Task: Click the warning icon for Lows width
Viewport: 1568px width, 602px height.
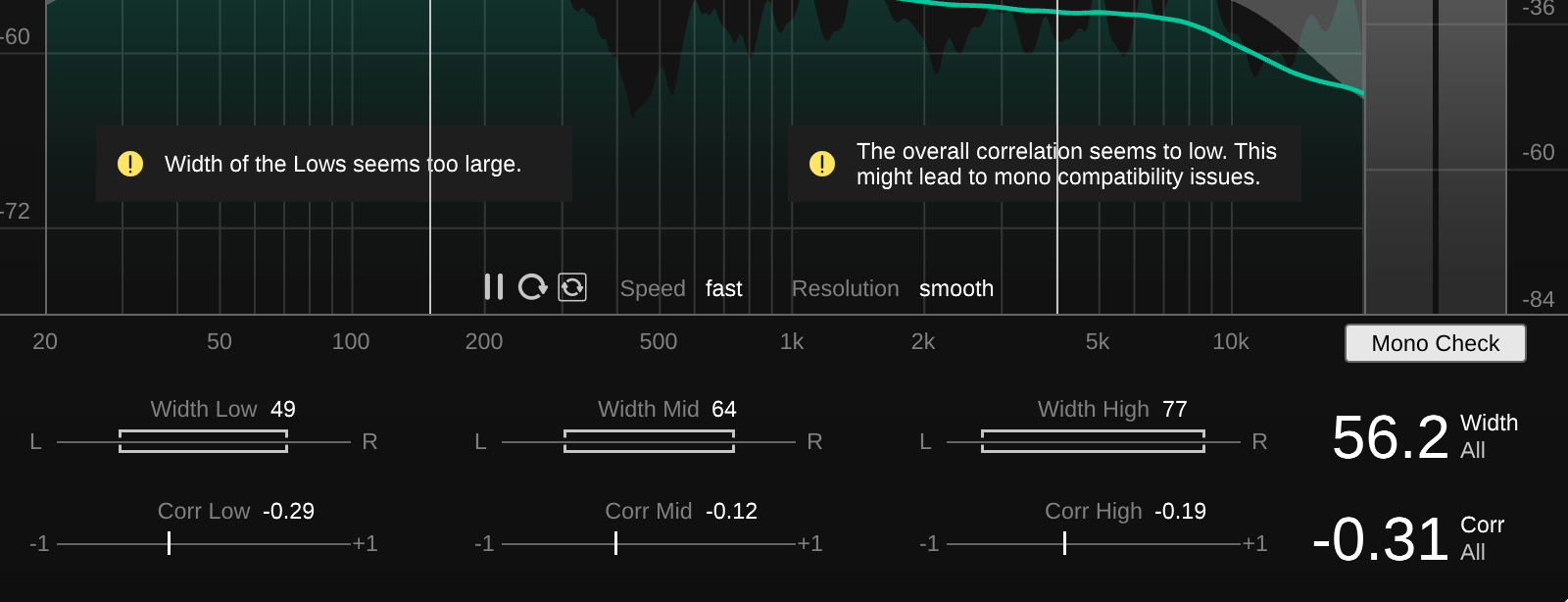Action: [130, 164]
